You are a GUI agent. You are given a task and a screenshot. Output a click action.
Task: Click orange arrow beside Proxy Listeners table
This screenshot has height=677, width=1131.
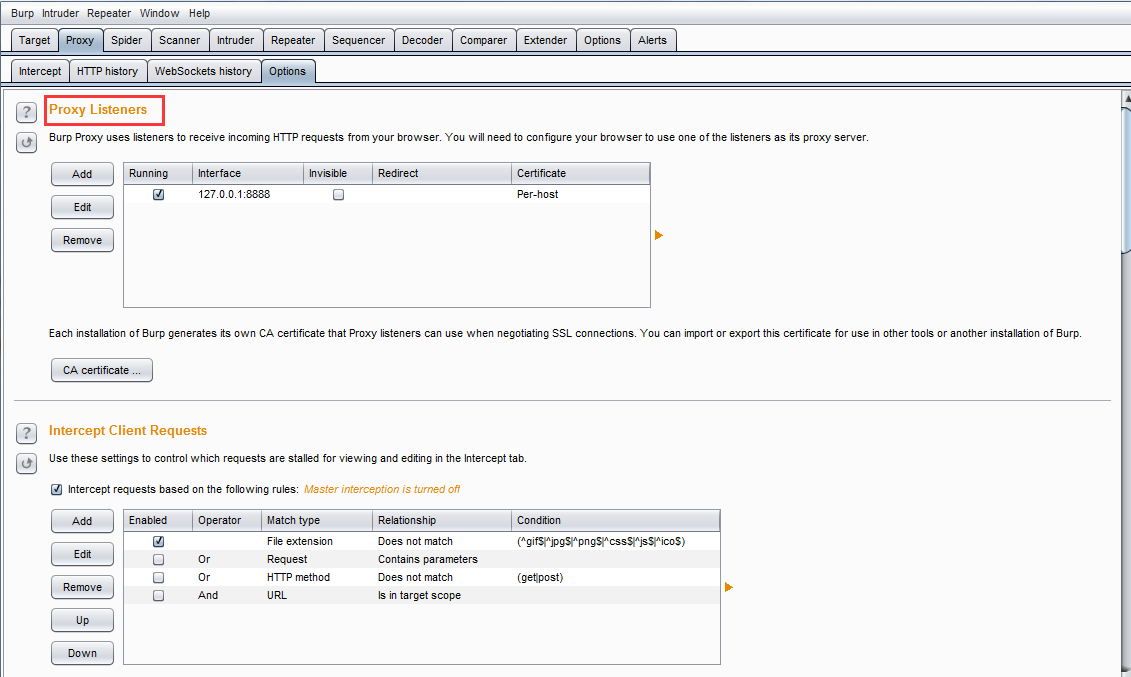(659, 235)
